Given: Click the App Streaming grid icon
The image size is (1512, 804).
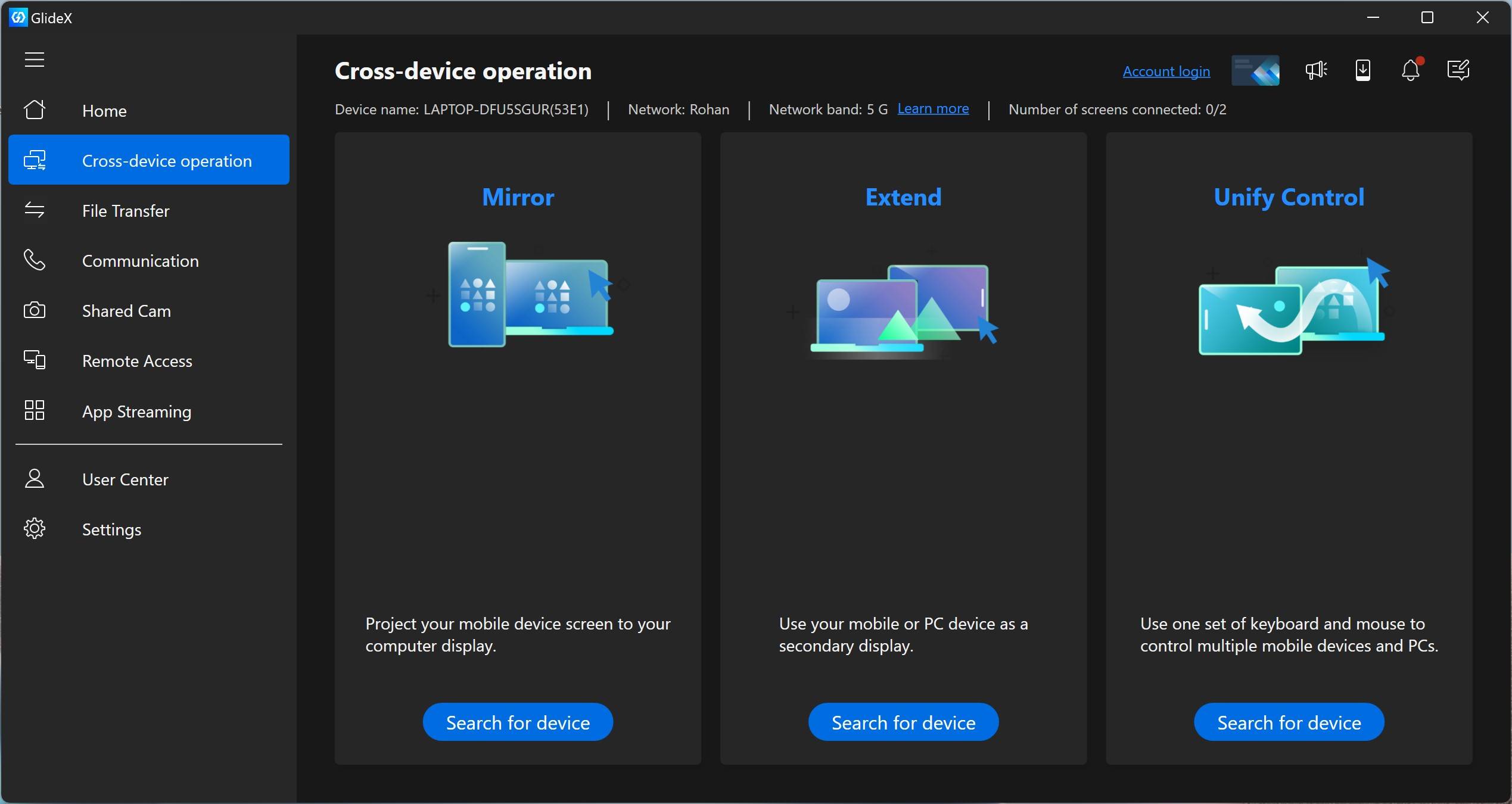Looking at the screenshot, I should pos(35,411).
